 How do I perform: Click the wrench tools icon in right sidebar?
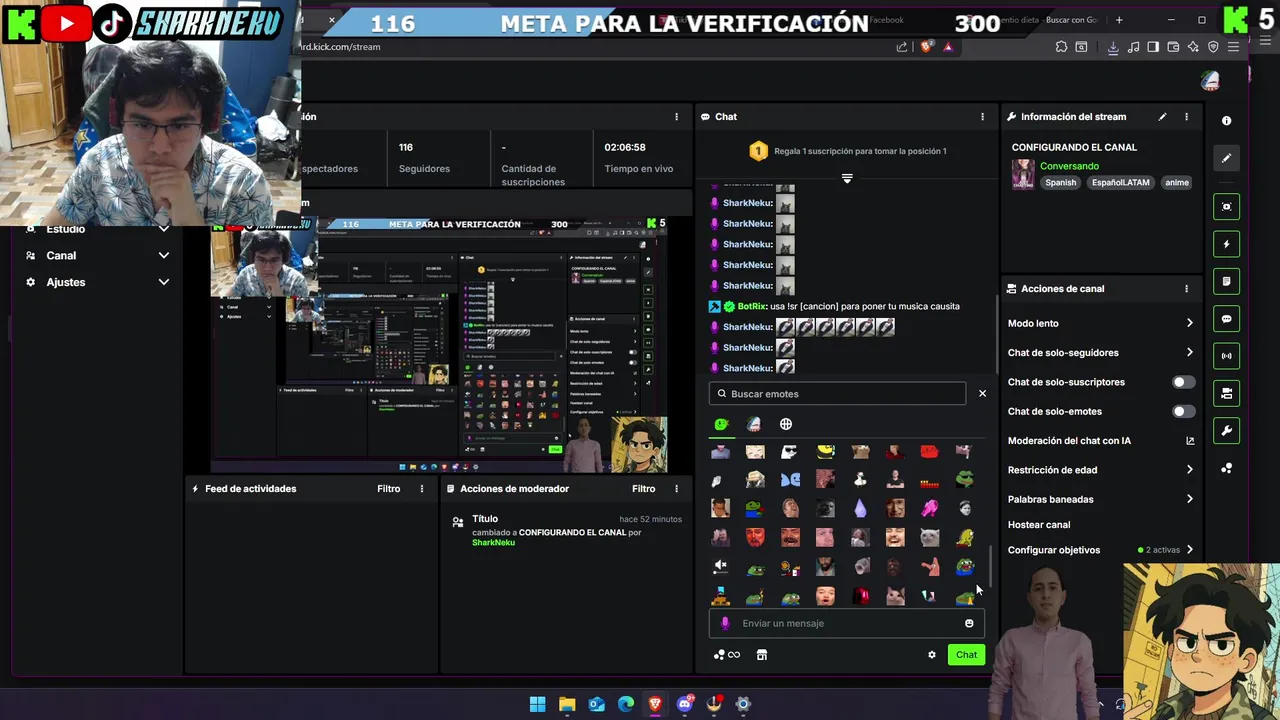pos(1226,431)
